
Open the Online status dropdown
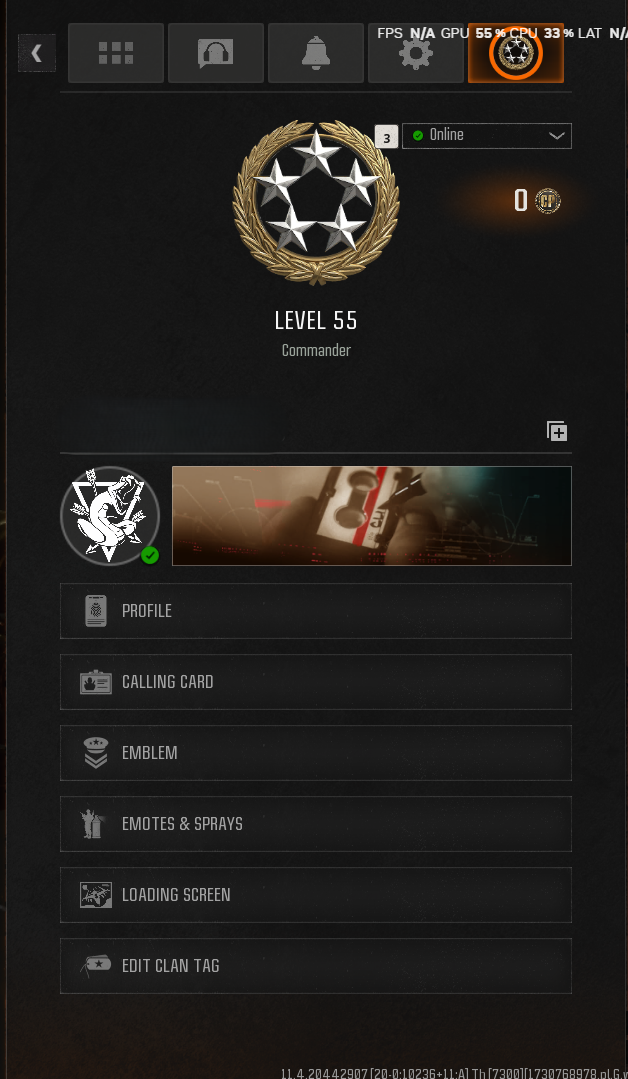pos(486,136)
